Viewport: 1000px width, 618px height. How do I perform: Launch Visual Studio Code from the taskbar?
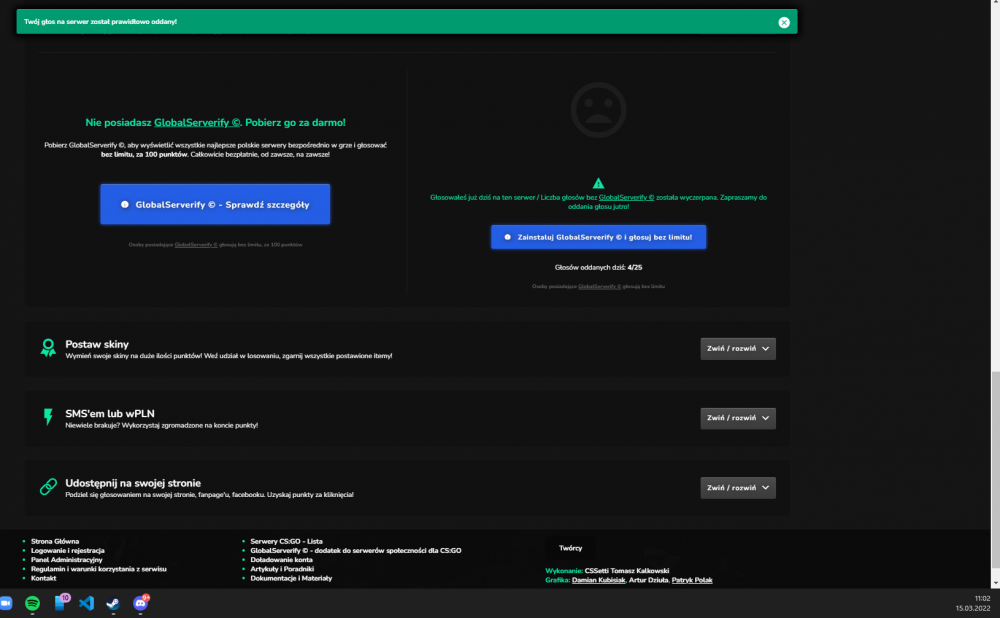pos(87,603)
